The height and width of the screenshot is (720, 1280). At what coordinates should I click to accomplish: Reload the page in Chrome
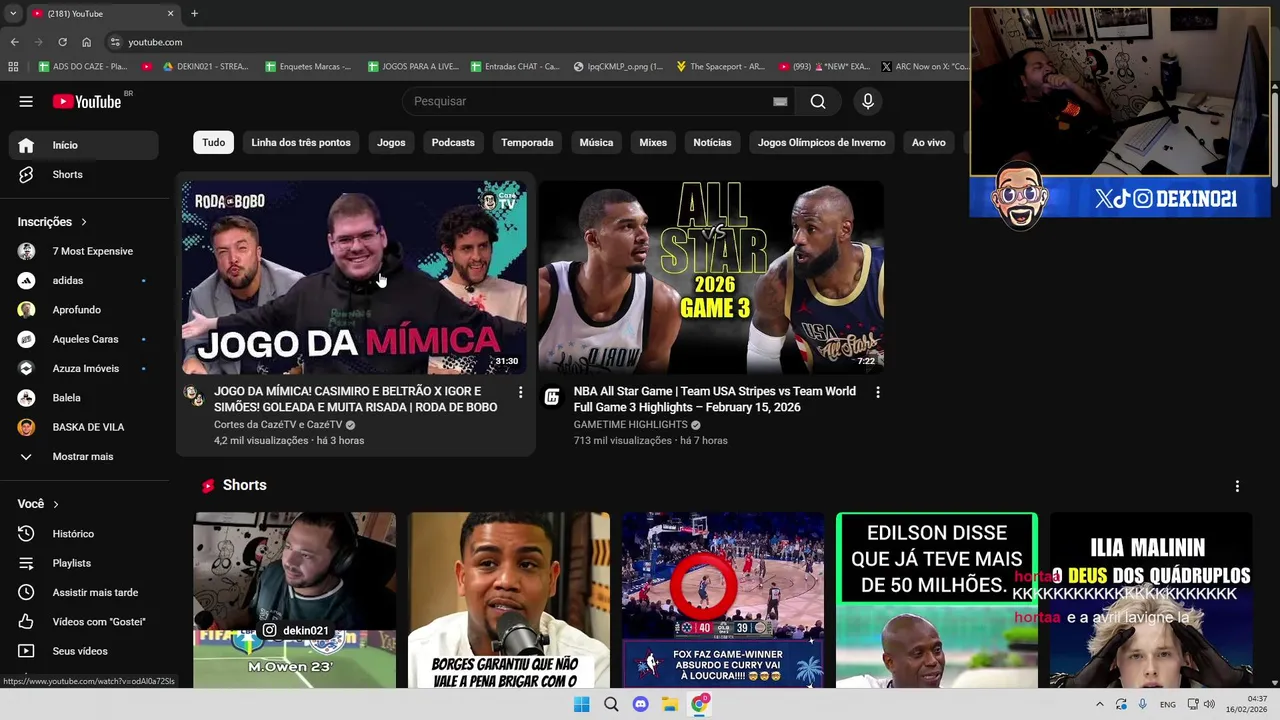(x=62, y=42)
